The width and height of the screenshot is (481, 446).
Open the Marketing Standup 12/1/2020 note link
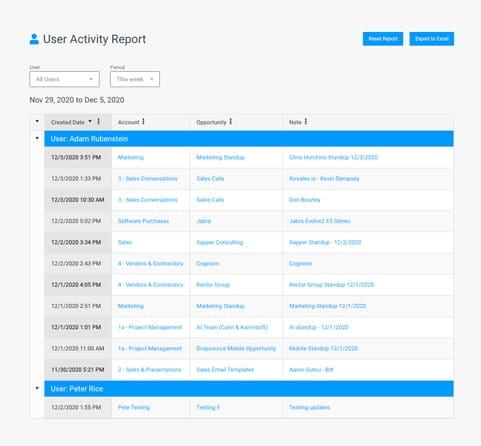[x=327, y=306]
